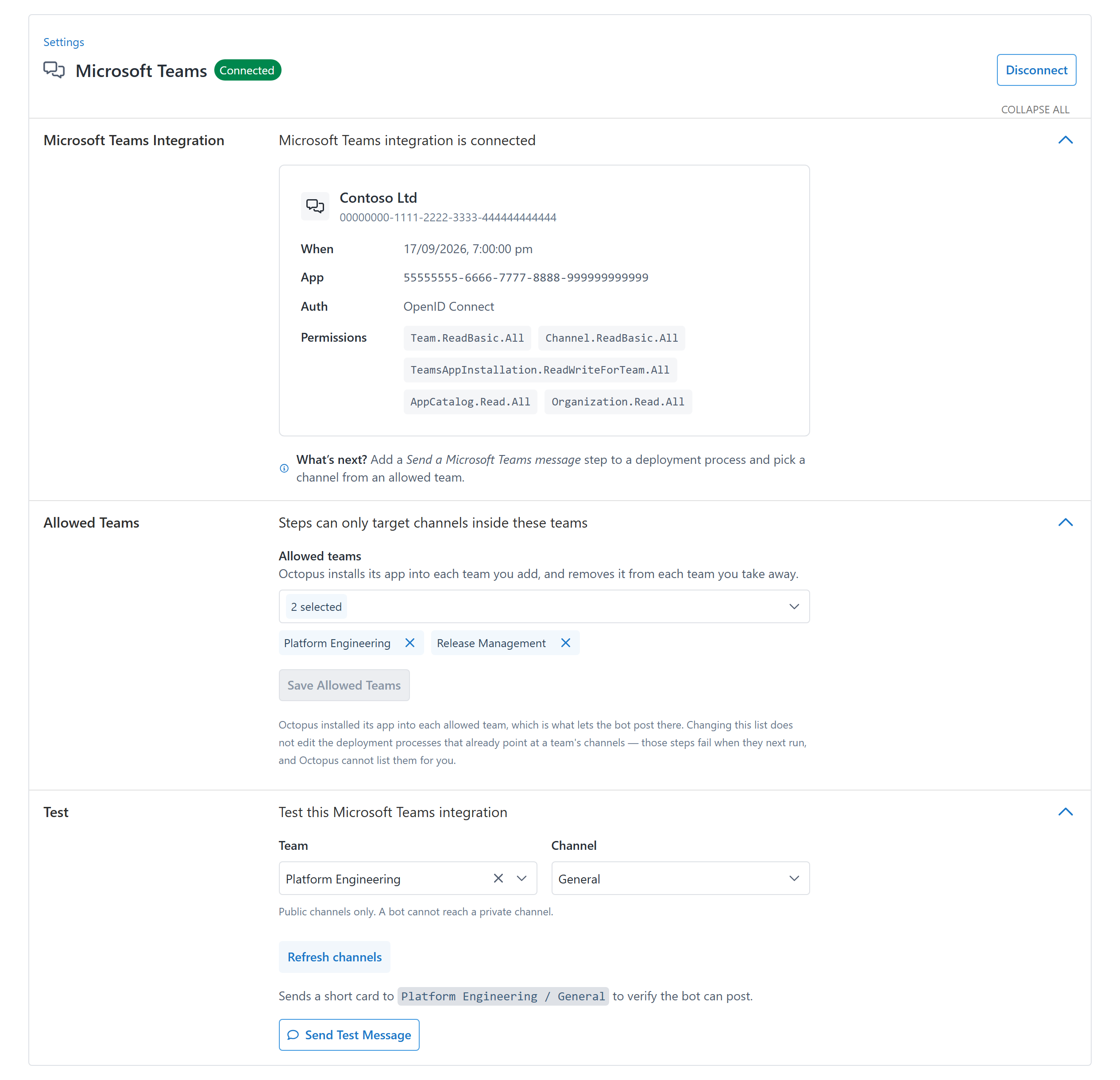This screenshot has height=1080, width=1120.
Task: Click Save Allowed Teams button
Action: pos(344,685)
